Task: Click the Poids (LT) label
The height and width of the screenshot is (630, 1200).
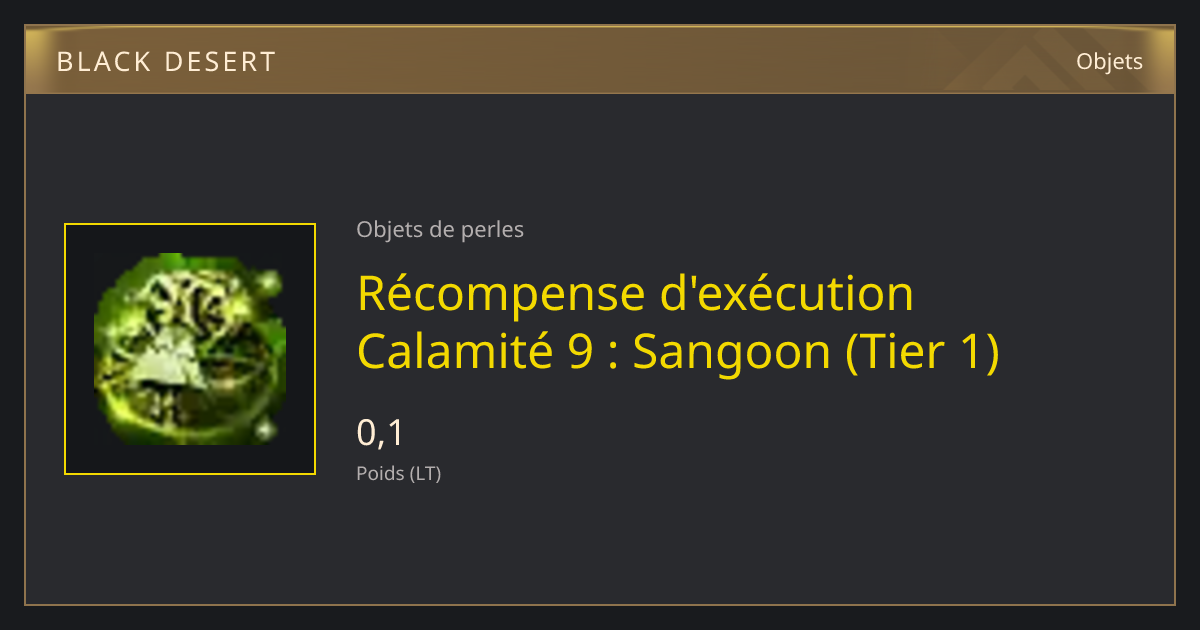Action: coord(398,474)
